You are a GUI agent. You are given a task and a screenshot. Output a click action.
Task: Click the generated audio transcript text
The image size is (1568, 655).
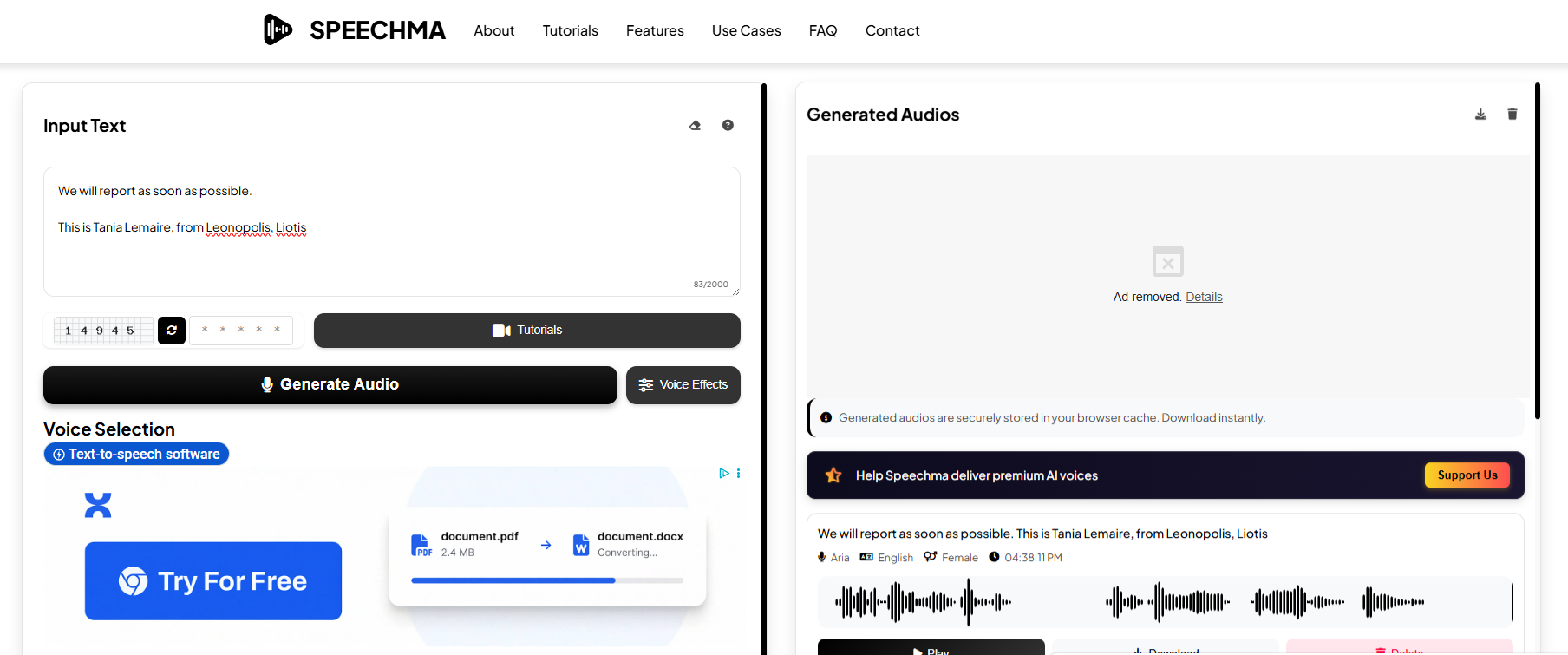(1042, 534)
